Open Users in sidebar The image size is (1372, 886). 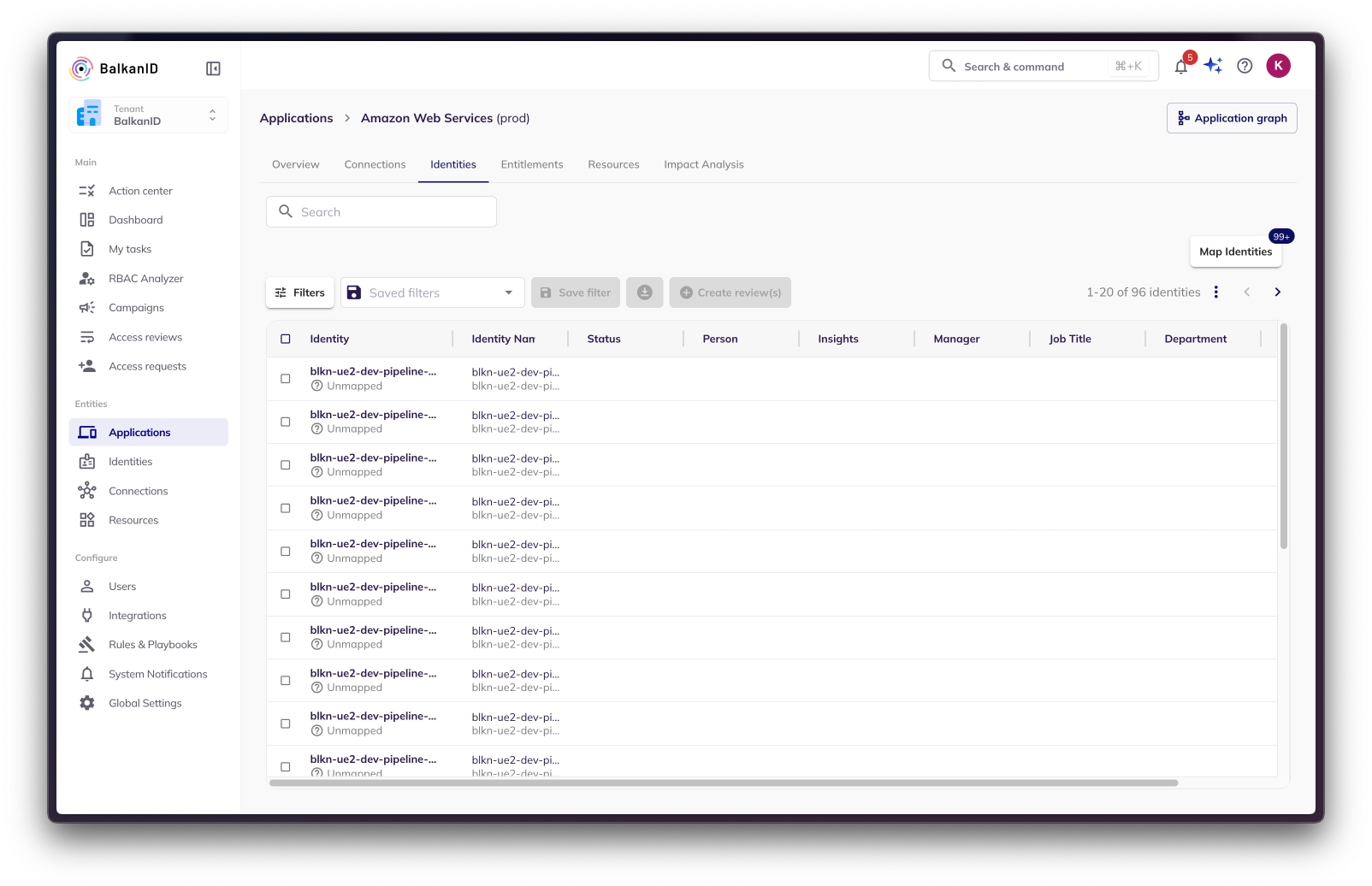(x=148, y=587)
